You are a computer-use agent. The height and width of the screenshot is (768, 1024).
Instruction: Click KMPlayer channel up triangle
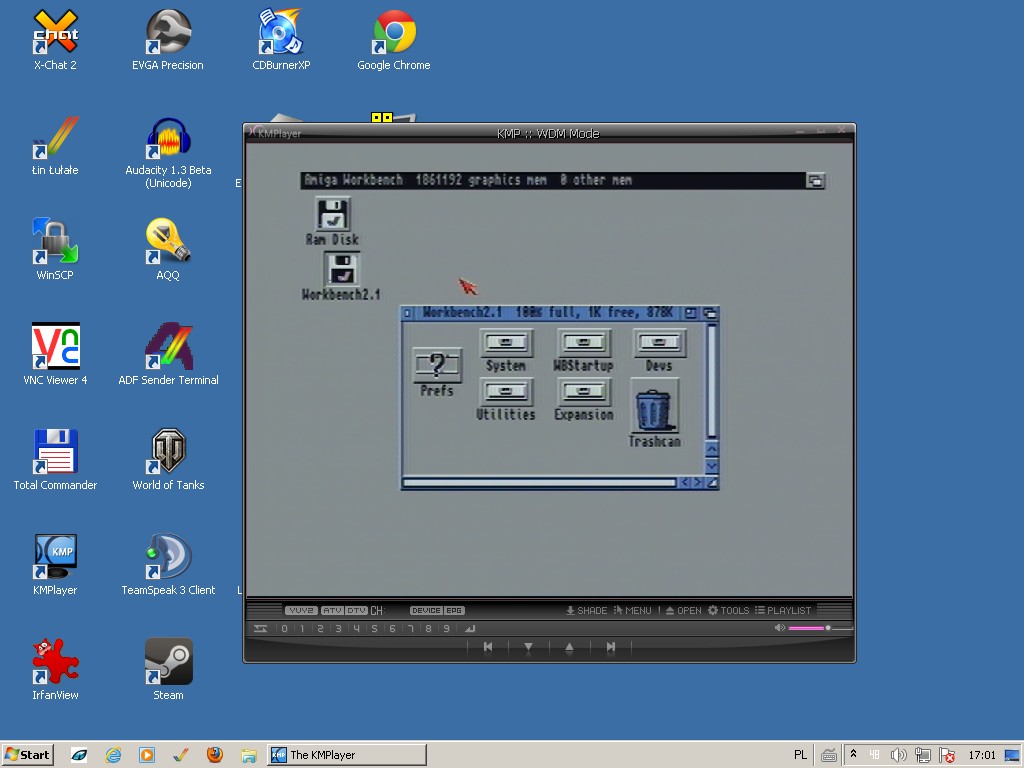569,647
